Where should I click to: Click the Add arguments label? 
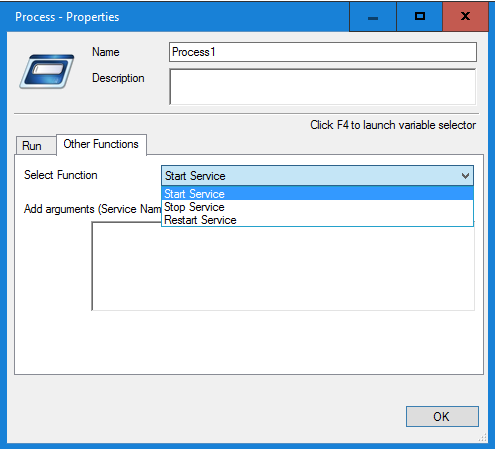tap(93, 209)
